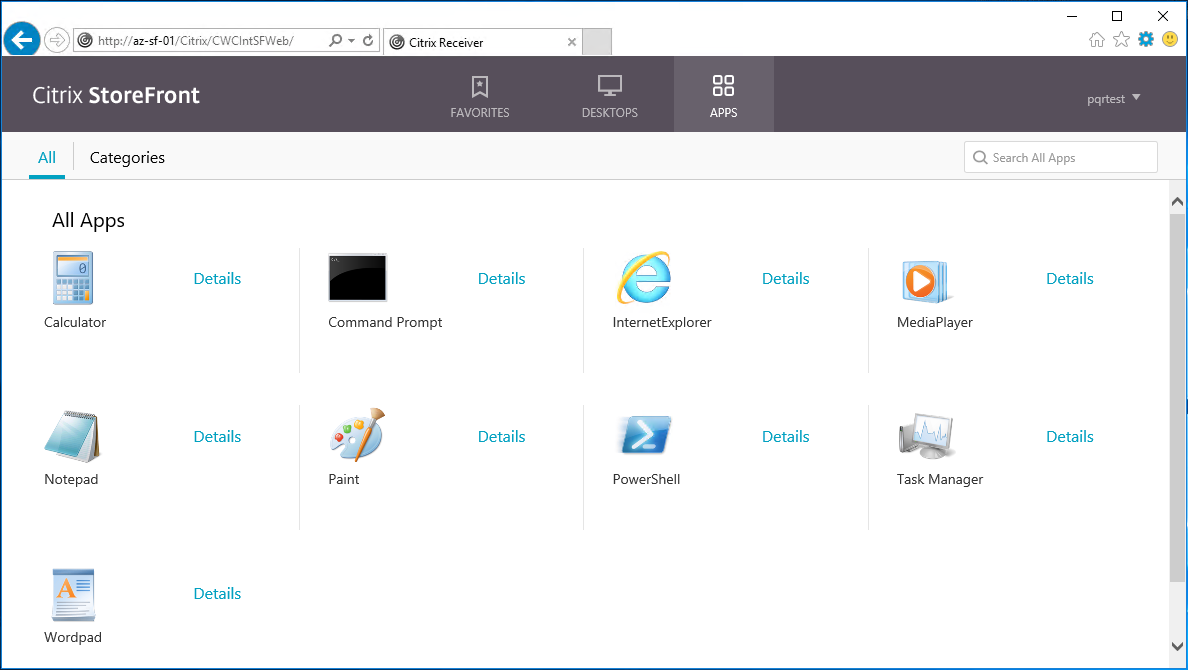View Details for Notepad
Image resolution: width=1188 pixels, height=670 pixels.
coord(217,437)
